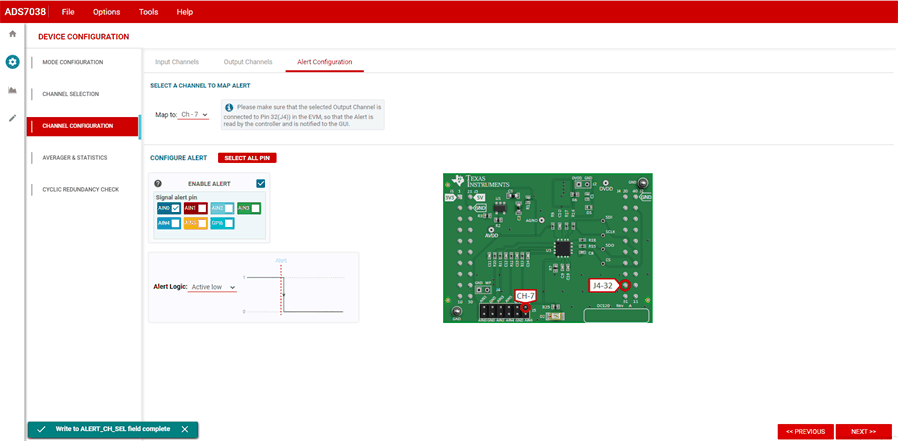Switch to the Output Channels tab
Image resolution: width=898 pixels, height=441 pixels.
(247, 62)
